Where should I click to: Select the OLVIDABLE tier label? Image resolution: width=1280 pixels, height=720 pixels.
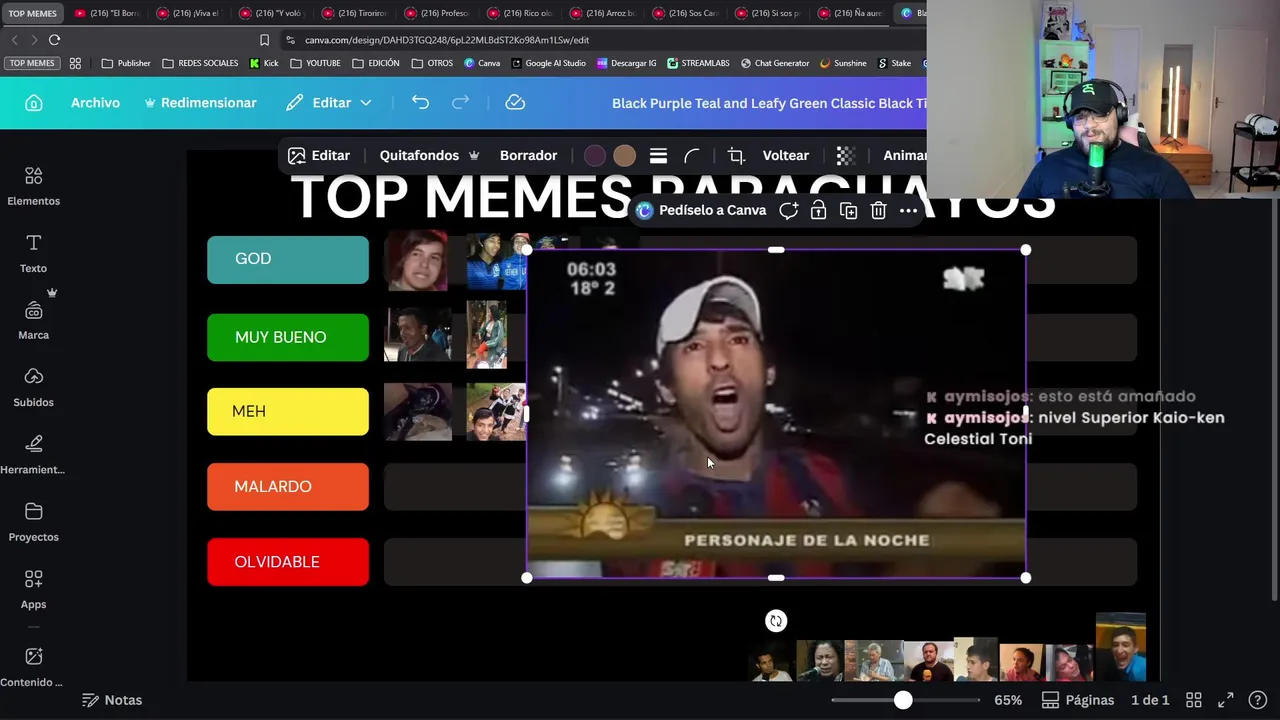288,562
